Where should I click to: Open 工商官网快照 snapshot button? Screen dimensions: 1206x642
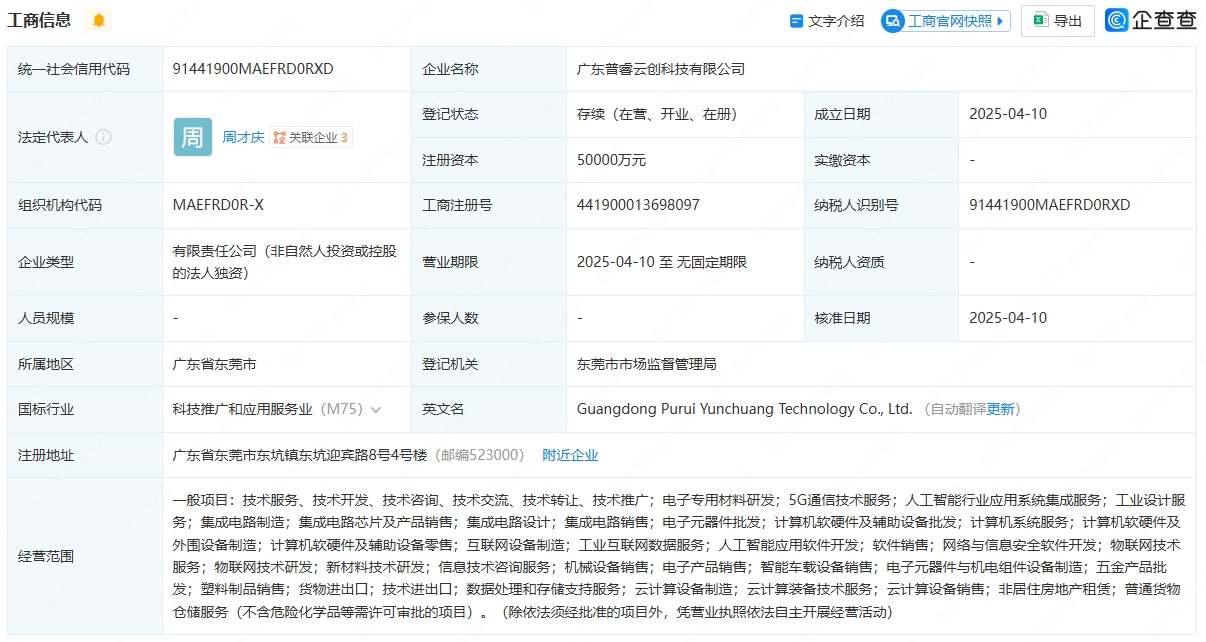pos(945,21)
